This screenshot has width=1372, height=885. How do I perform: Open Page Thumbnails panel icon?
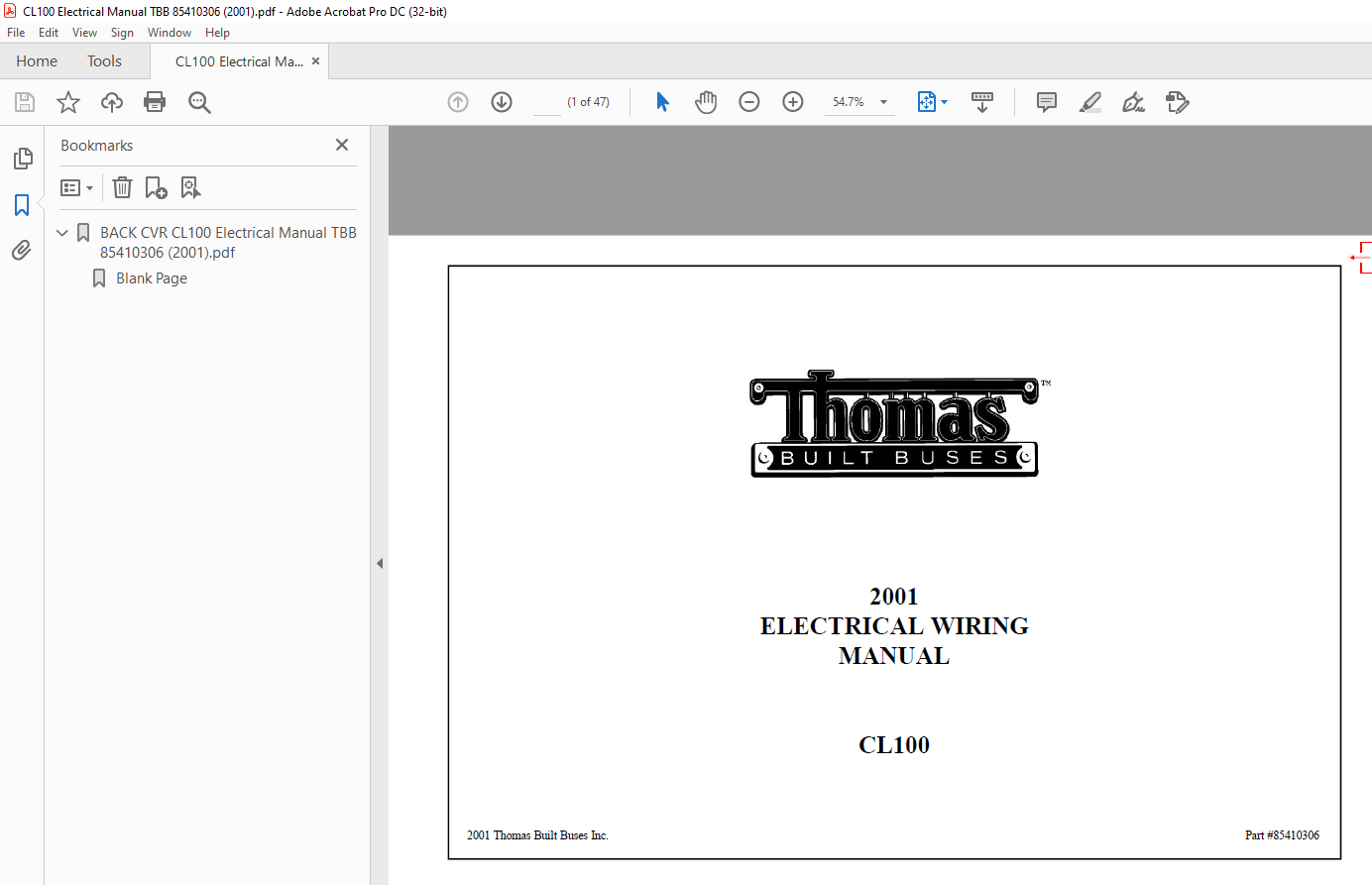point(22,159)
